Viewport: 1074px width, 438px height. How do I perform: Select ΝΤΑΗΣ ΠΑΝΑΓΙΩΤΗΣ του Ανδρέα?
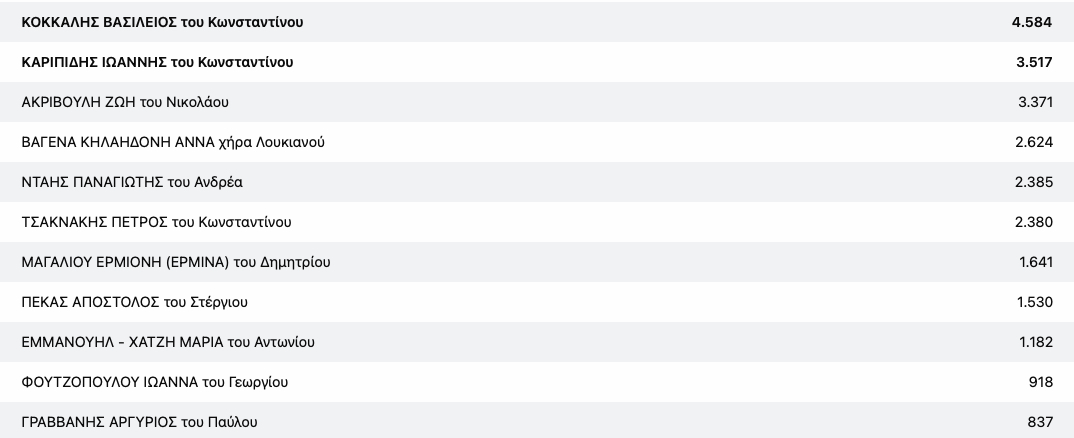pyautogui.click(x=132, y=182)
